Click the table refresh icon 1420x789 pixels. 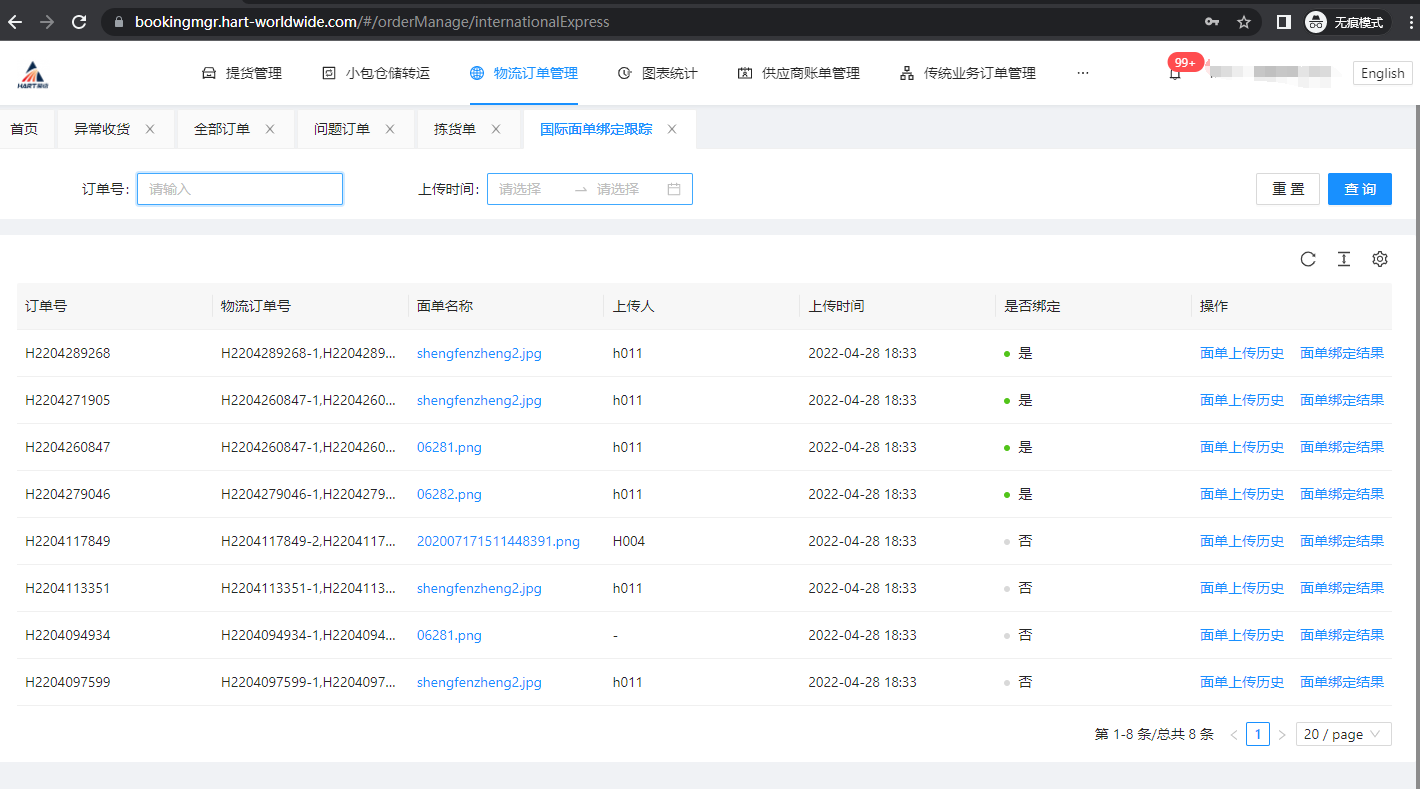1308,260
